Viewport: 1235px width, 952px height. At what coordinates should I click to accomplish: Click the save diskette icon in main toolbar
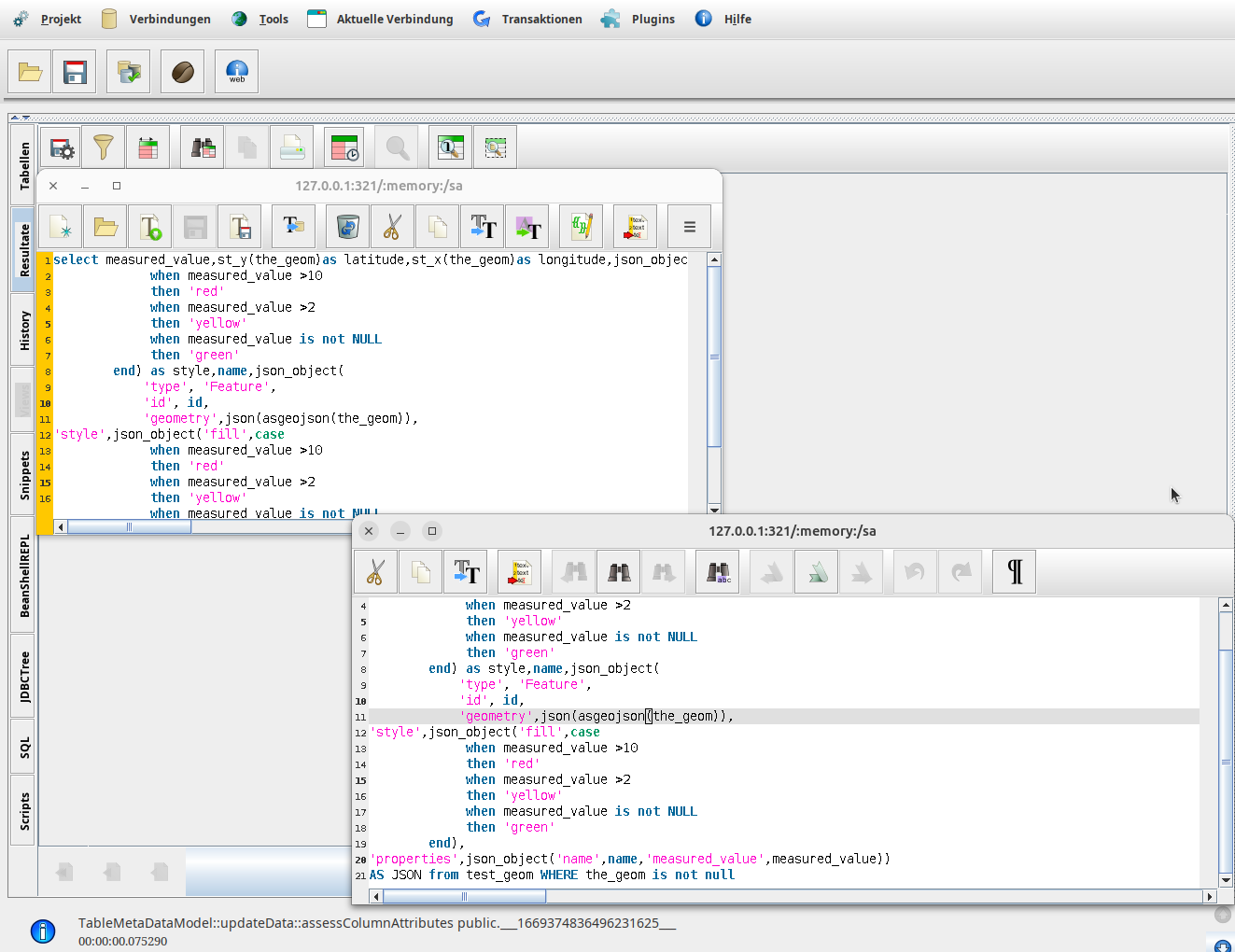75,72
